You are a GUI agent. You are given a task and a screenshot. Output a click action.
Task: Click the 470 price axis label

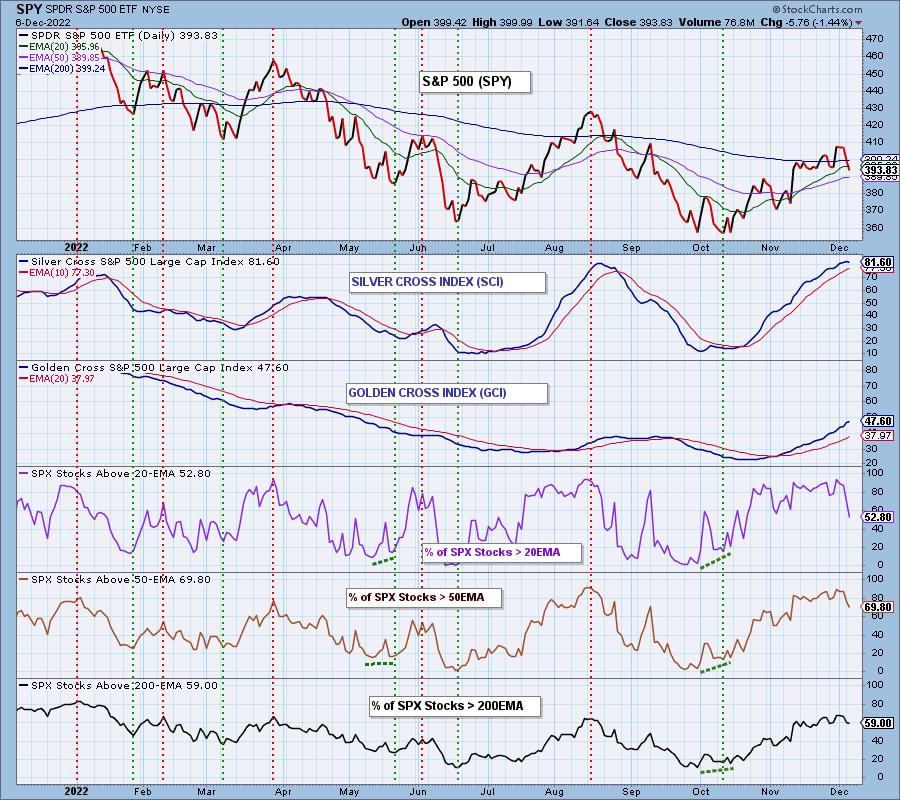click(x=875, y=39)
